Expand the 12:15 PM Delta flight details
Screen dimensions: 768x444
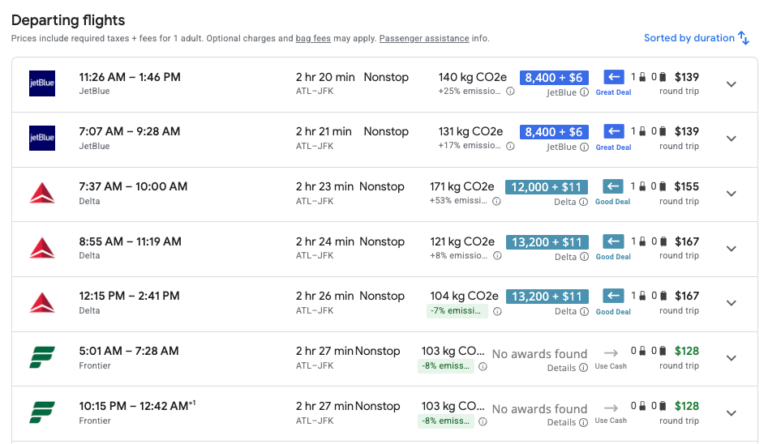731,303
